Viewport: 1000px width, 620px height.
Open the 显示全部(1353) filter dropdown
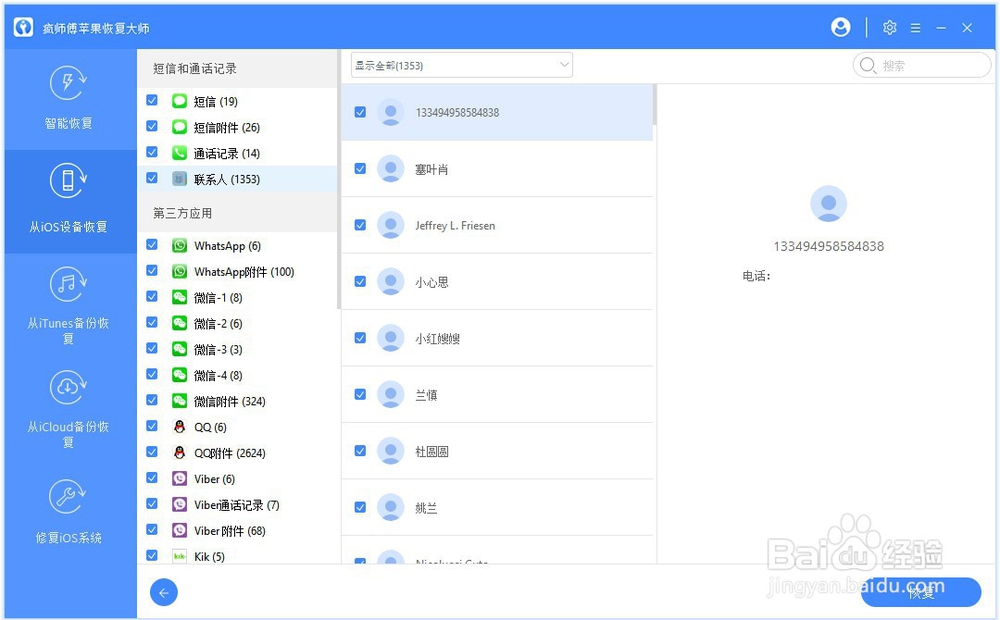point(461,64)
